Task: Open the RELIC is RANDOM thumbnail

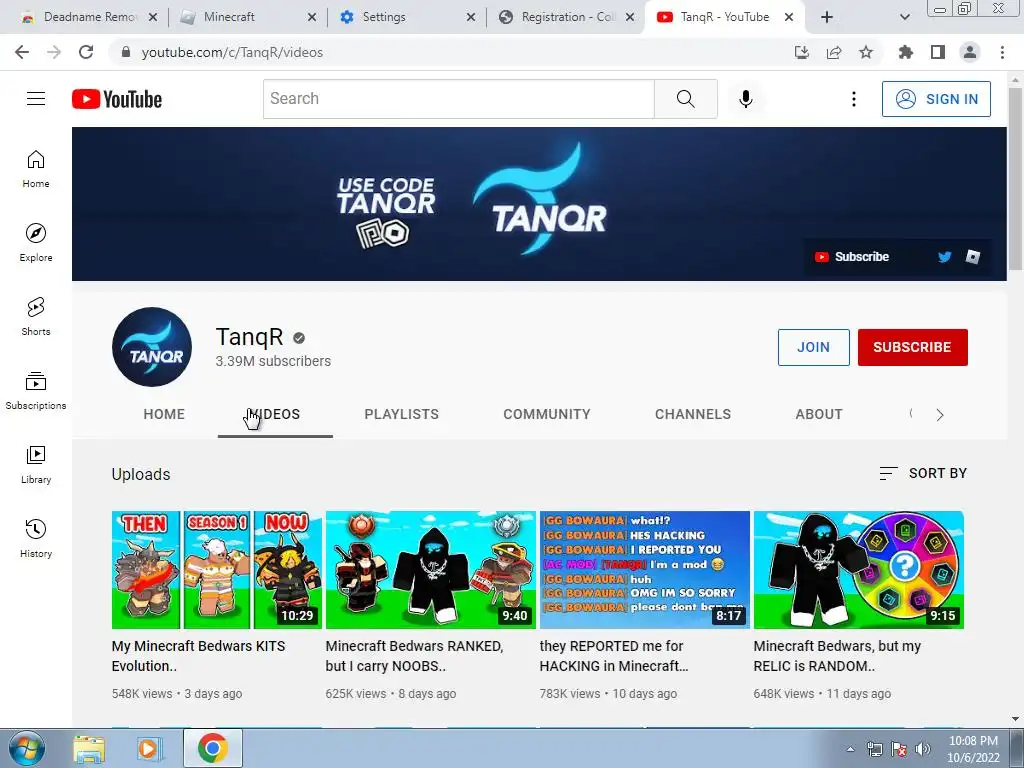Action: [x=859, y=569]
